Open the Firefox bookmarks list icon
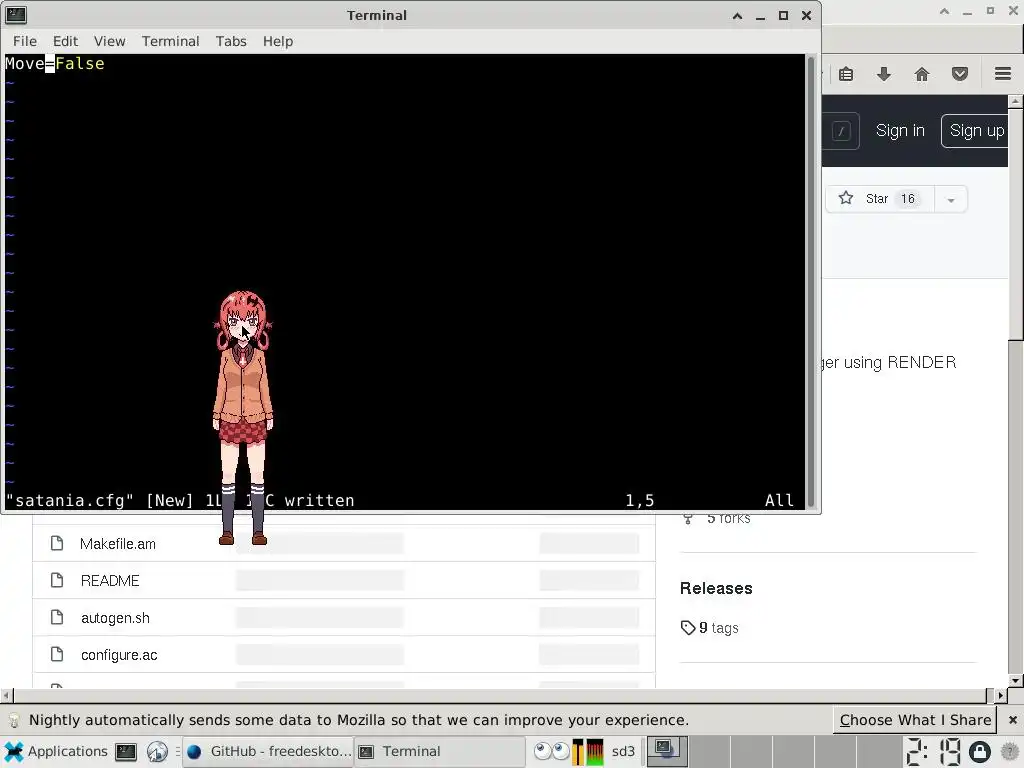Image resolution: width=1024 pixels, height=768 pixels. (x=846, y=74)
